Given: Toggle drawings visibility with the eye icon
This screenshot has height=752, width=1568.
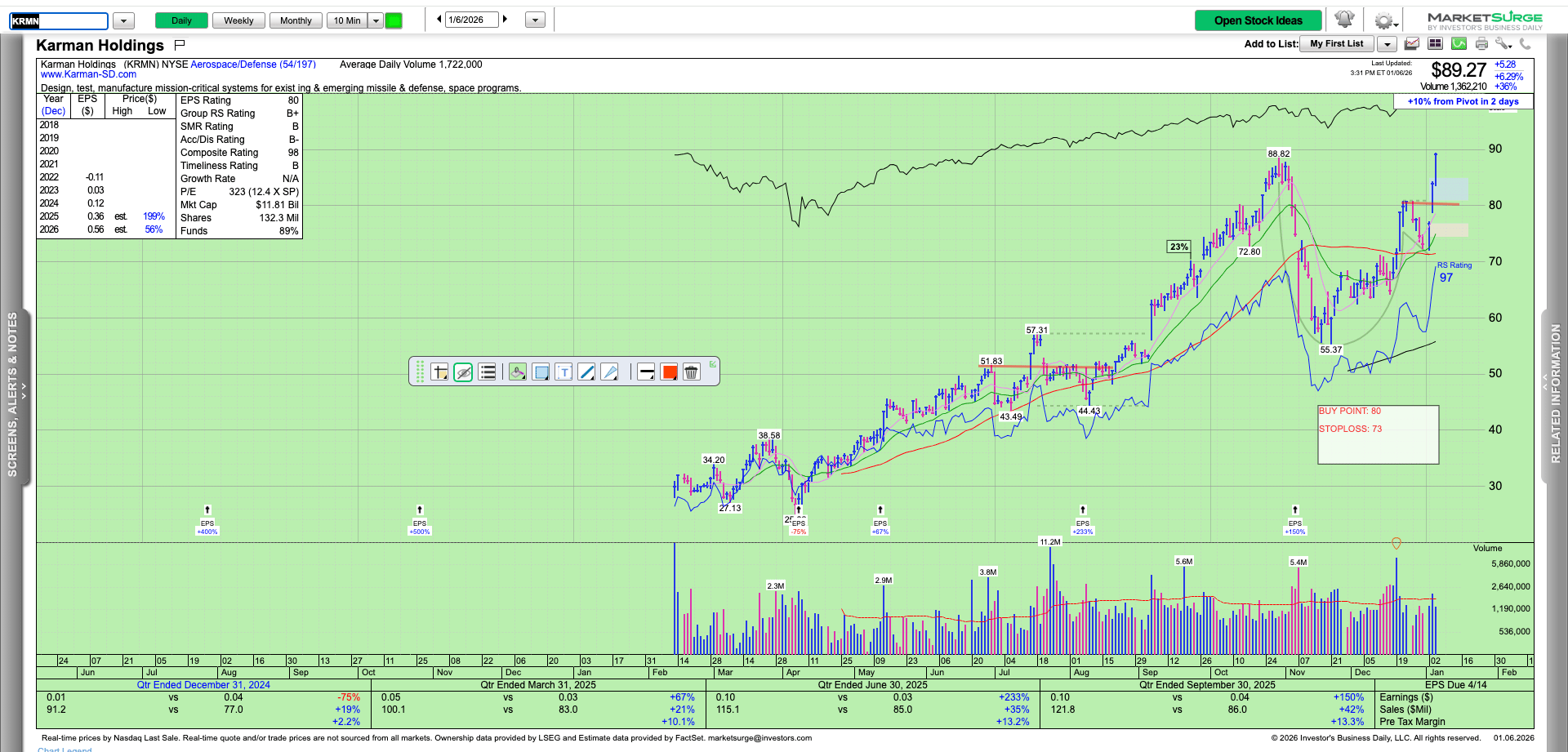Looking at the screenshot, I should (x=463, y=372).
